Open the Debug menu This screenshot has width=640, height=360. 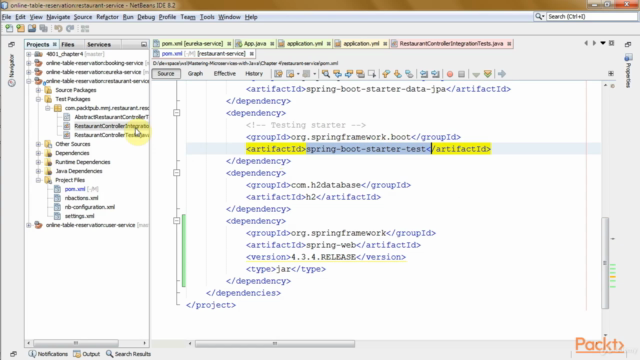146,17
